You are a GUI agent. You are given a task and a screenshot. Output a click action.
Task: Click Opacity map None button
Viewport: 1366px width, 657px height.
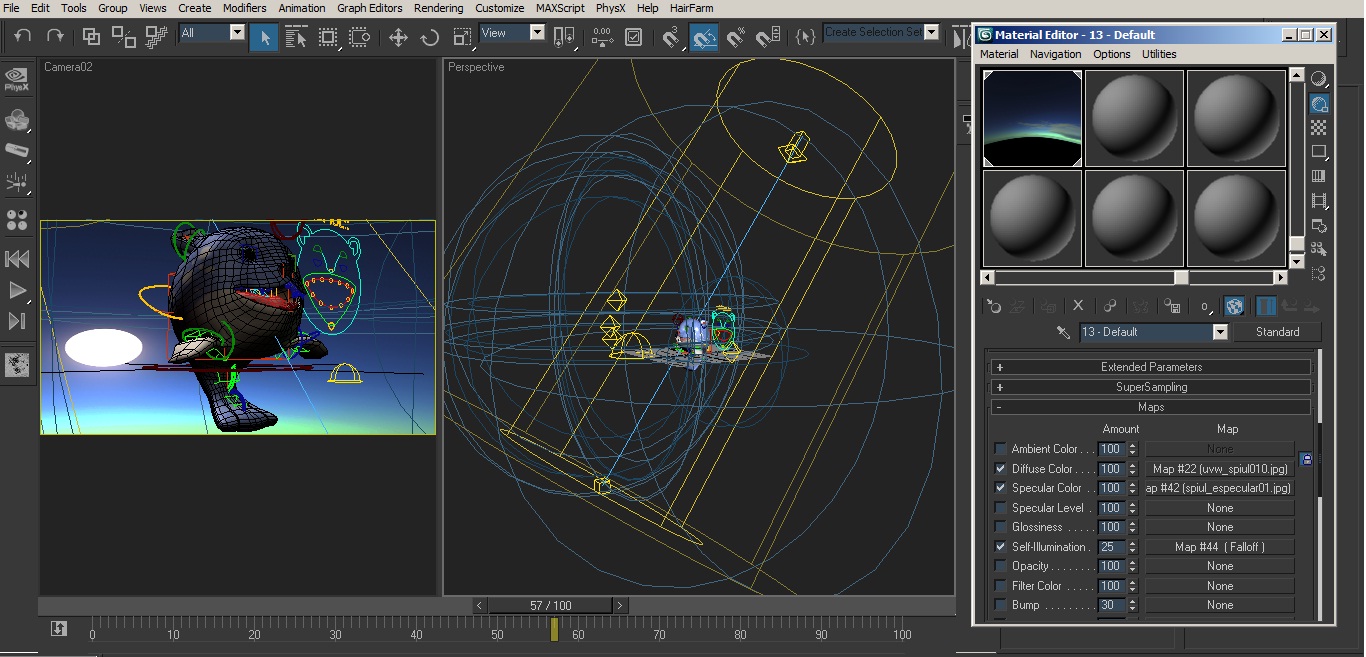1220,566
